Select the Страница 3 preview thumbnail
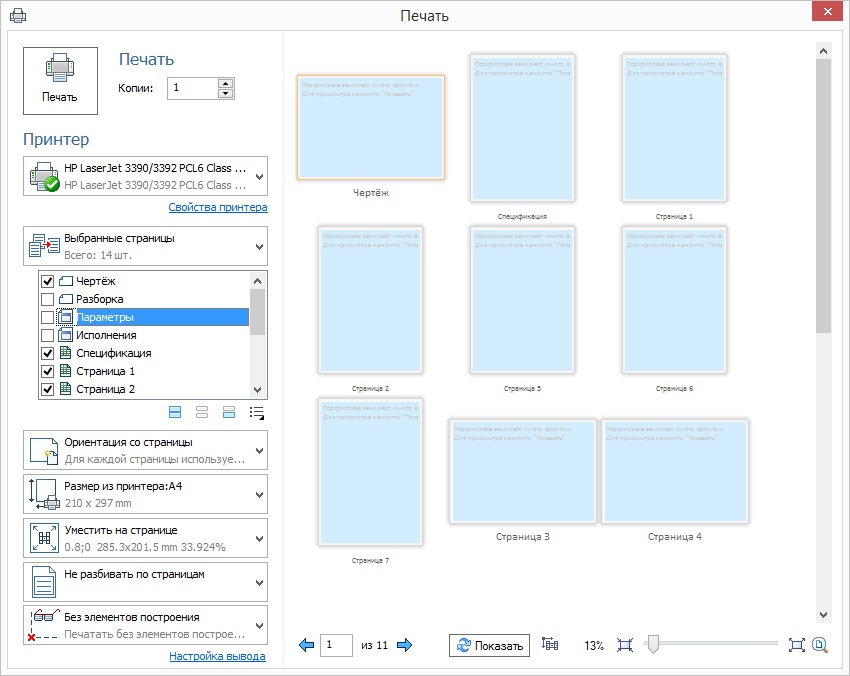850x676 pixels. click(522, 472)
